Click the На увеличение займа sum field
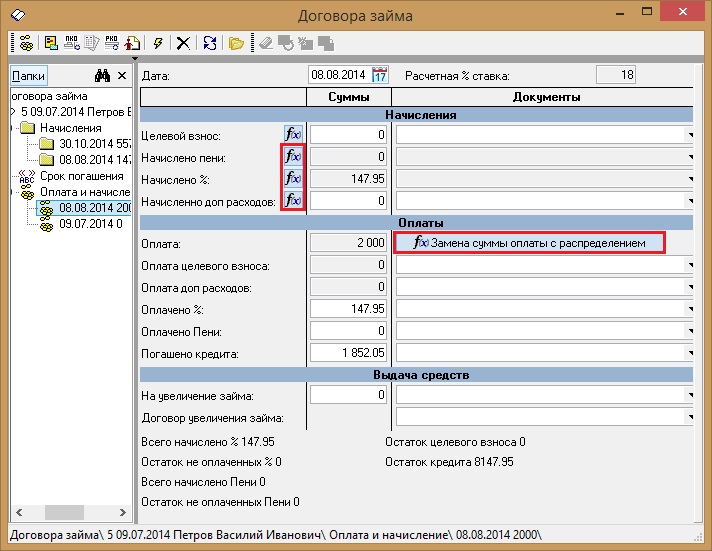This screenshot has width=712, height=551. pyautogui.click(x=348, y=395)
